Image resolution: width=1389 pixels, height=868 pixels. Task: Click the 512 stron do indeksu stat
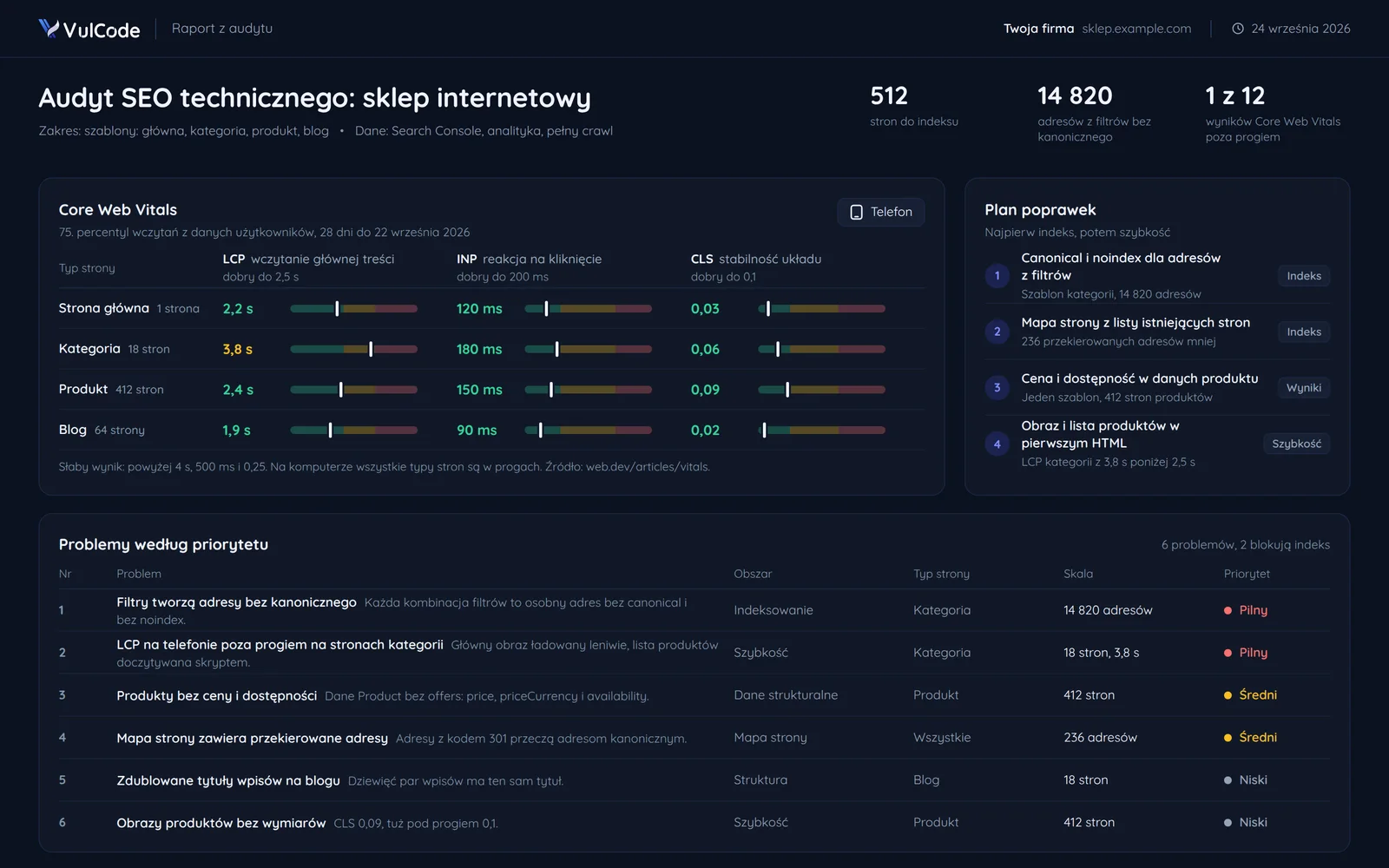914,106
